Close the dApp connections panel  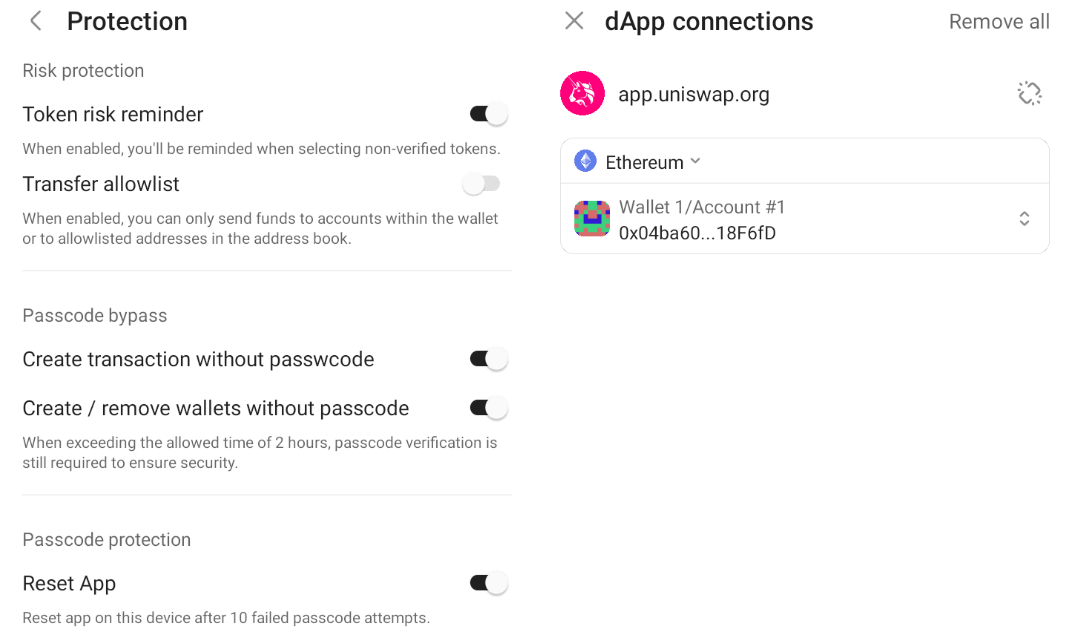pyautogui.click(x=574, y=21)
